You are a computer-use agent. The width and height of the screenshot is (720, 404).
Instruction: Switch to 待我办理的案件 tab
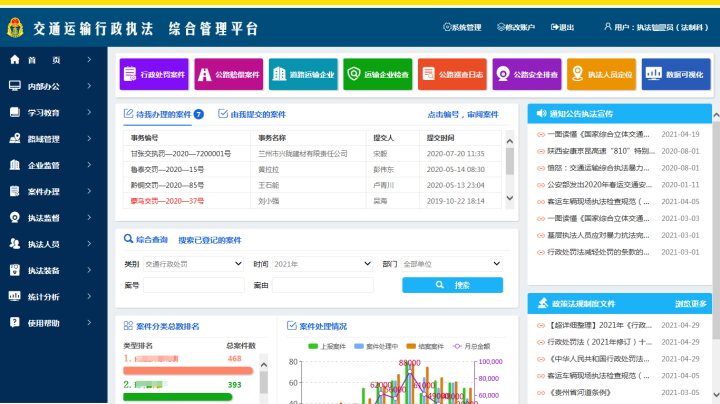163,114
